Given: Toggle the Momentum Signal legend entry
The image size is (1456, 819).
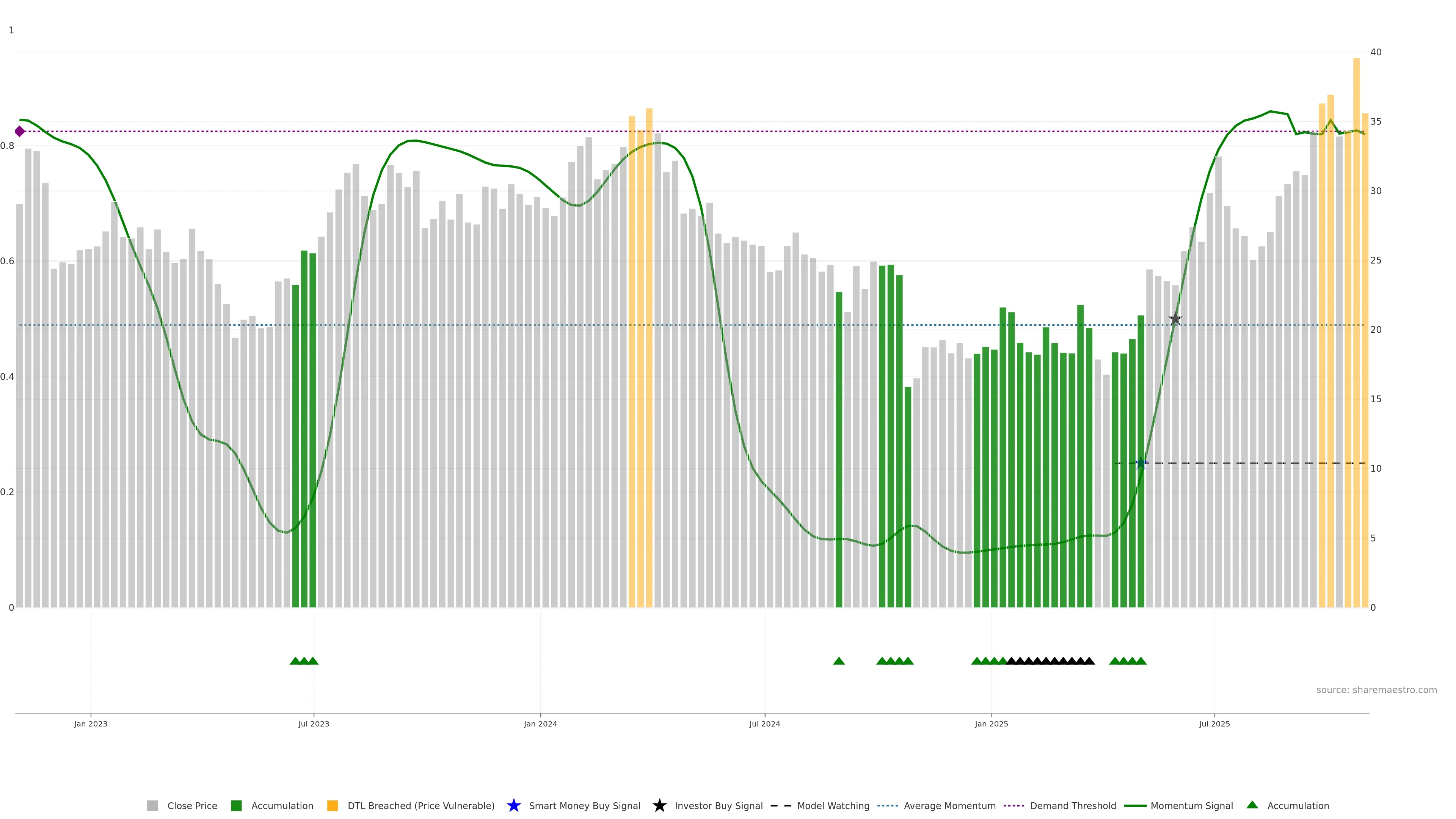Looking at the screenshot, I should pos(1191,805).
